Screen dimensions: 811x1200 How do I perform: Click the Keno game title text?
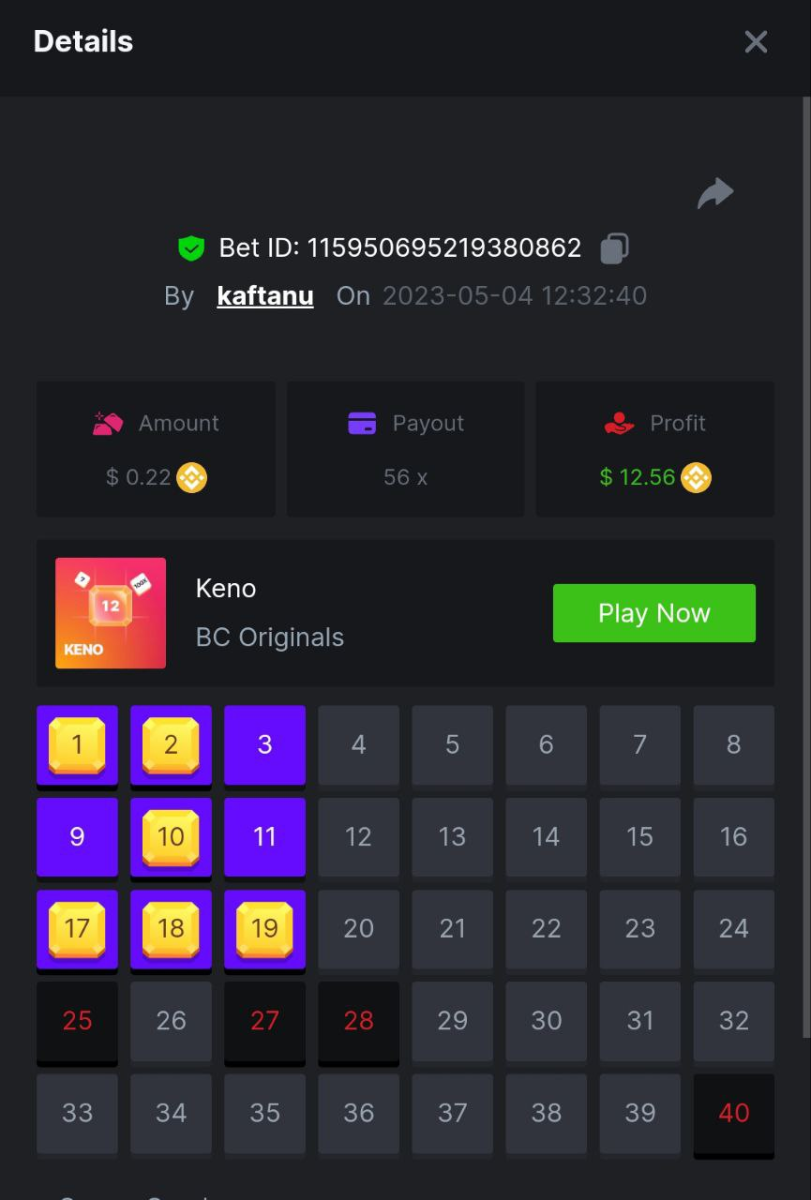(226, 588)
